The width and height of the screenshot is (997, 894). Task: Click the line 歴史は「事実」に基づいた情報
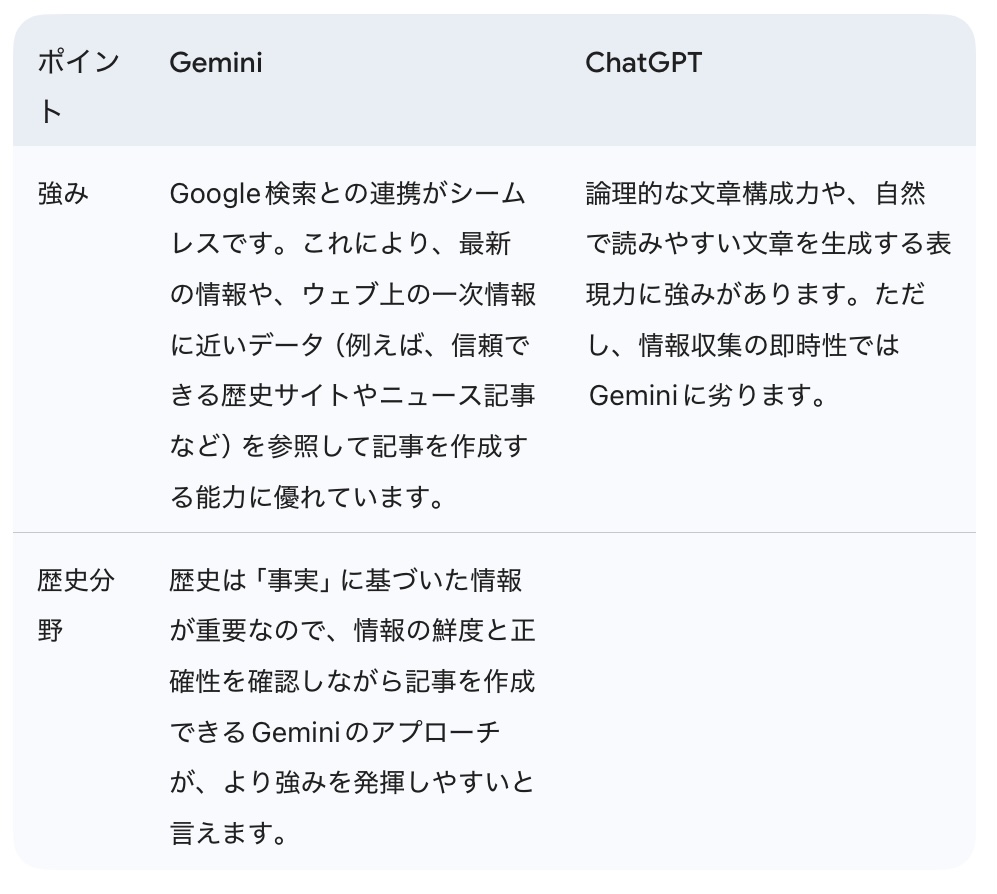pyautogui.click(x=346, y=581)
